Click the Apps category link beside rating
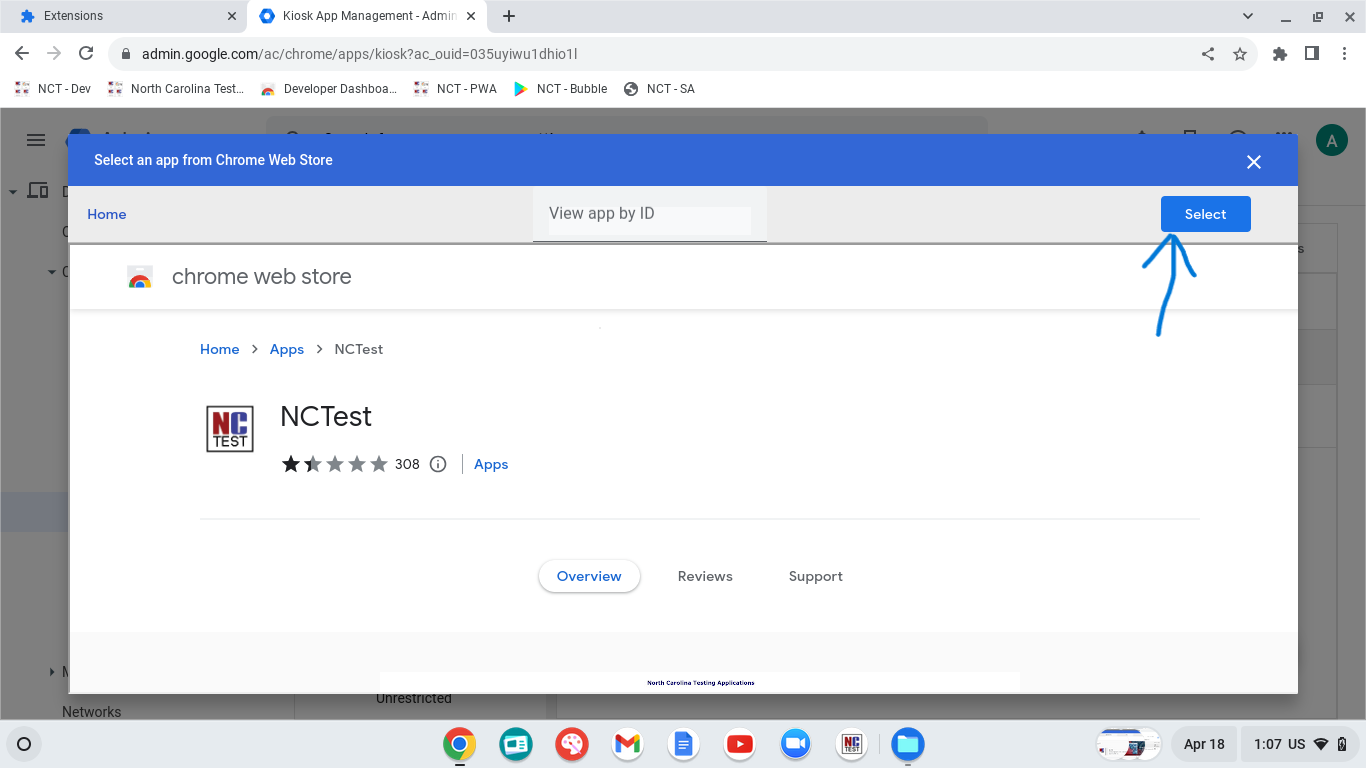1366x768 pixels. point(491,464)
